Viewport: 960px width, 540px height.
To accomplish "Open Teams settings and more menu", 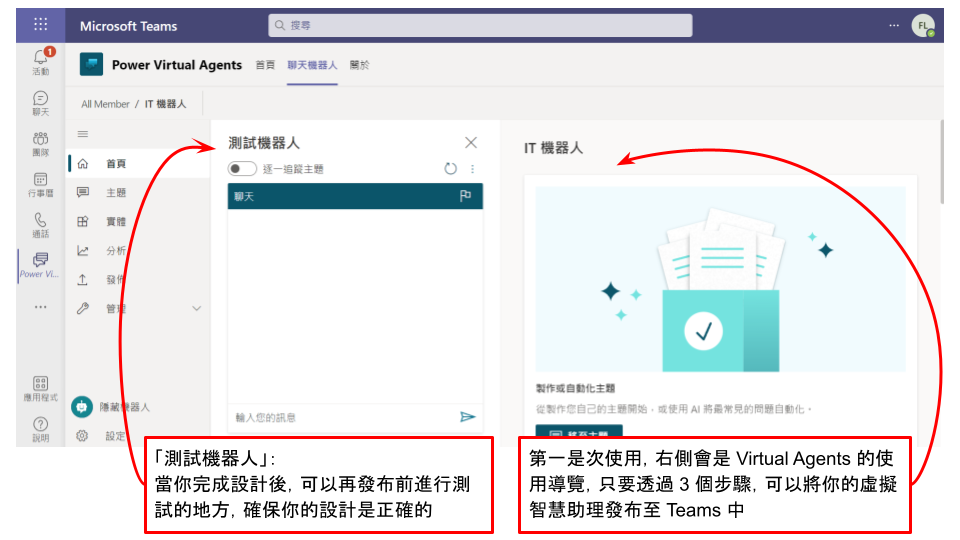I will [x=894, y=25].
